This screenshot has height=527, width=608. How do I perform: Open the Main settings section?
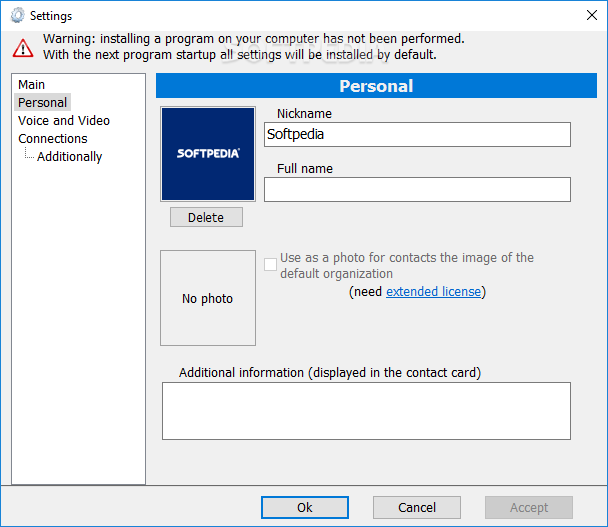(x=31, y=85)
